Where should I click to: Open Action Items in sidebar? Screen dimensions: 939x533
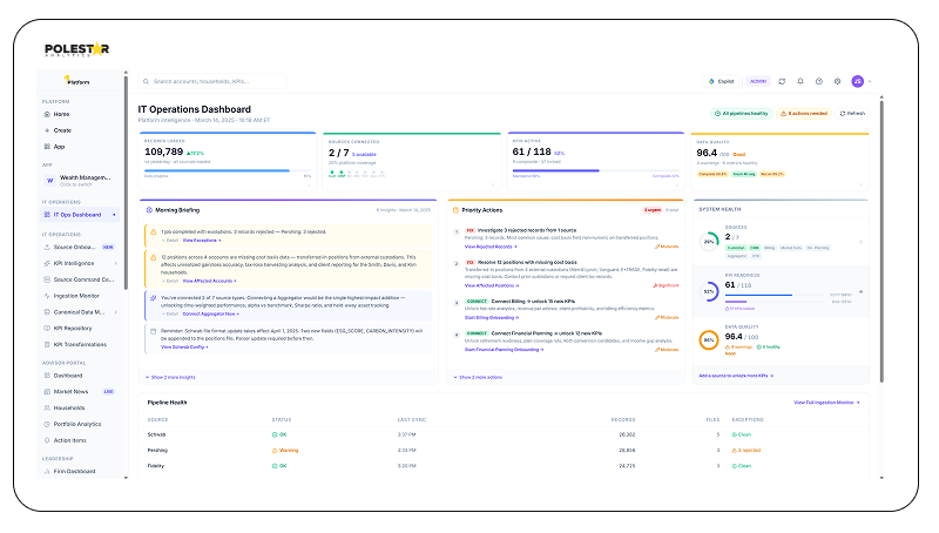[65, 440]
